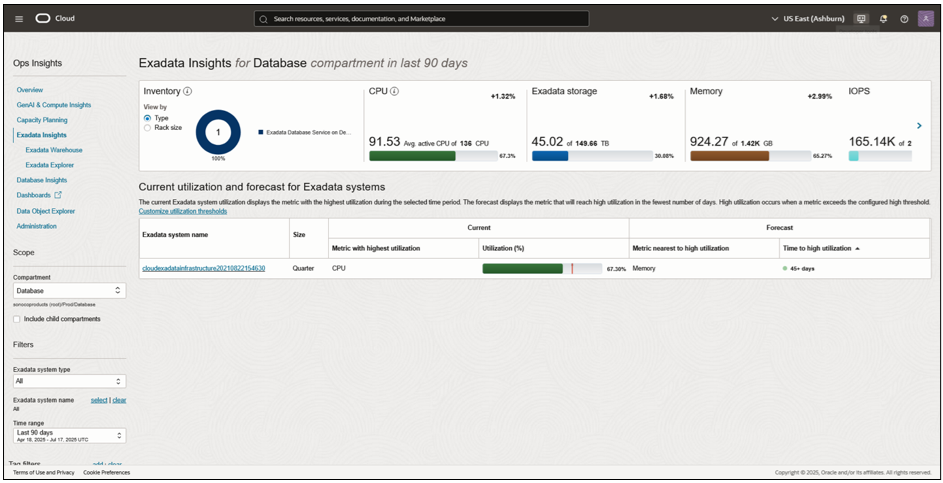Open the Exadata system type dropdown
Image resolution: width=943 pixels, height=483 pixels.
pos(70,381)
